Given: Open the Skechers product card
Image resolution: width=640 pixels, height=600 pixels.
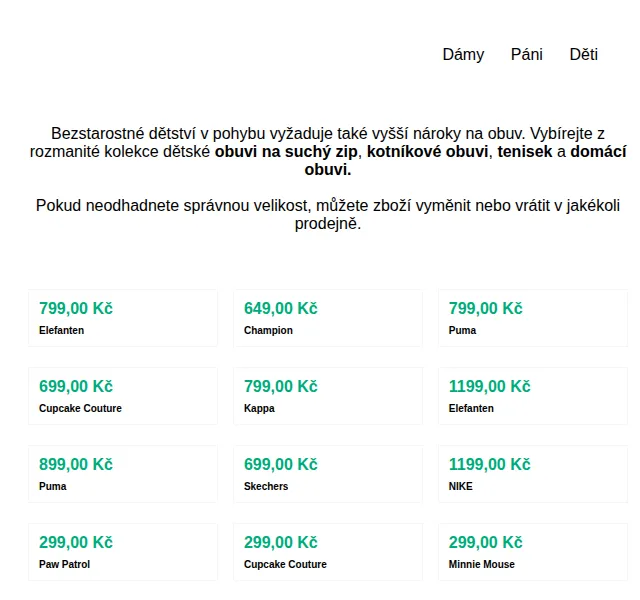Looking at the screenshot, I should pos(328,474).
